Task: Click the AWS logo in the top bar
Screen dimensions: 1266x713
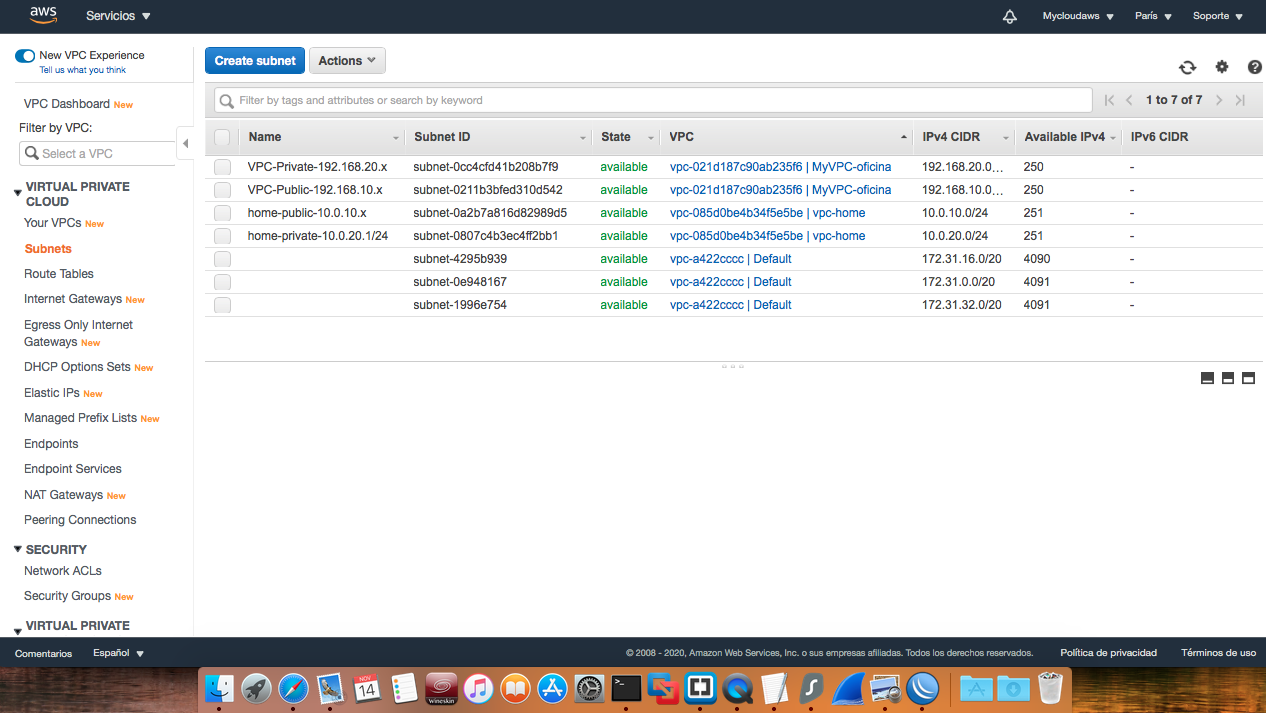Action: (x=42, y=15)
